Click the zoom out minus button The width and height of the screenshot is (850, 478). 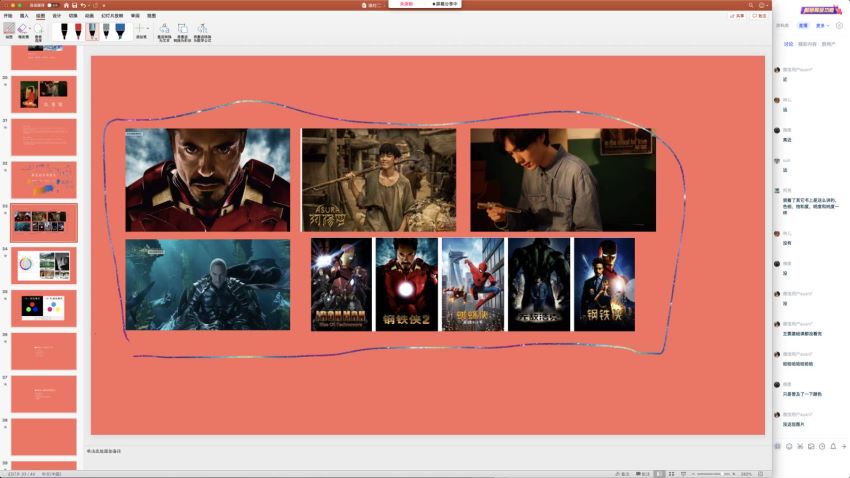[x=693, y=474]
